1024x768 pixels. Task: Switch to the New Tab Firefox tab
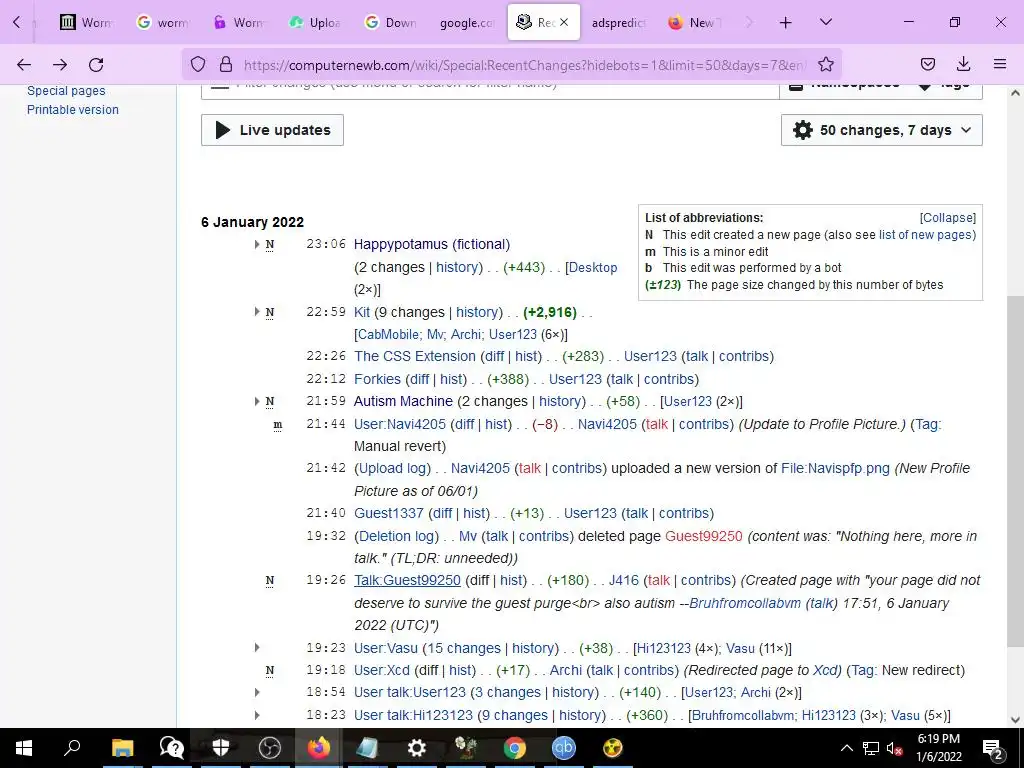[x=695, y=23]
